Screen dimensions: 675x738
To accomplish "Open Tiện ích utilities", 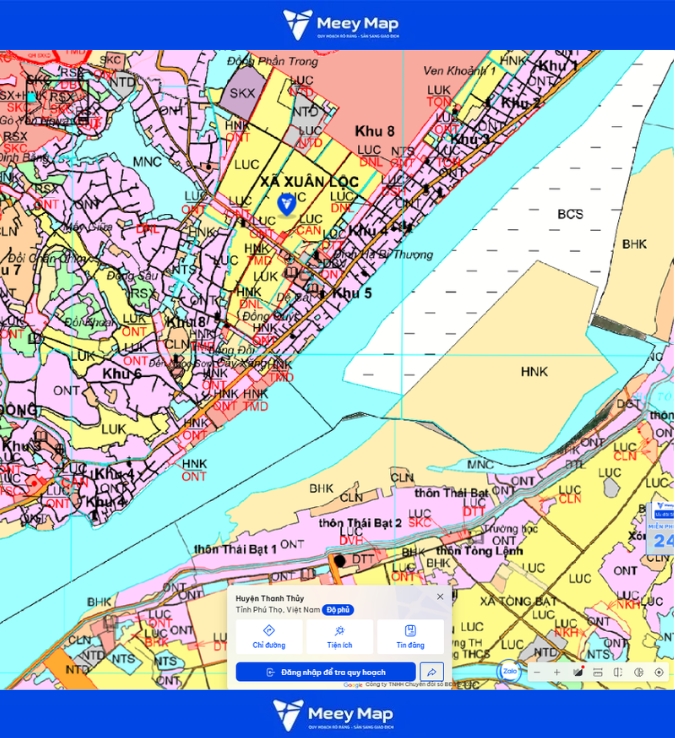I will (x=339, y=636).
